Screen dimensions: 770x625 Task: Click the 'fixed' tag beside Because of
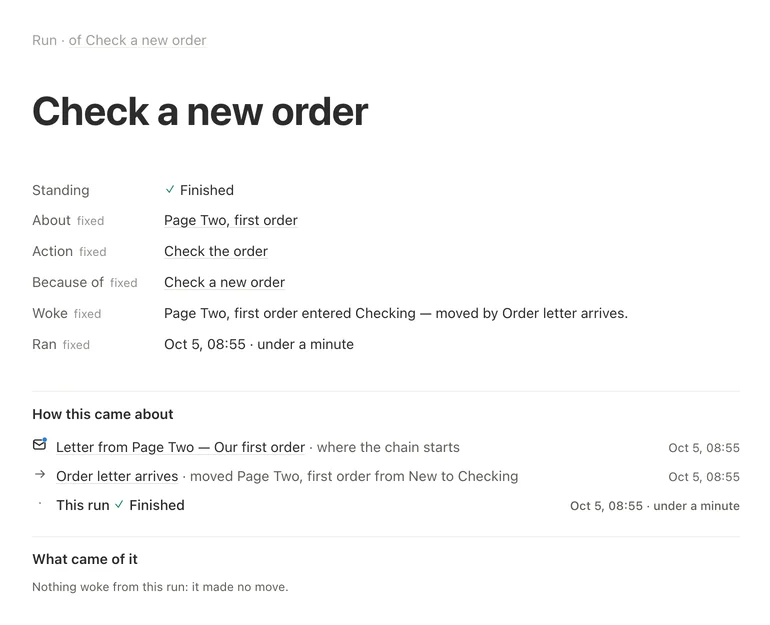[124, 283]
